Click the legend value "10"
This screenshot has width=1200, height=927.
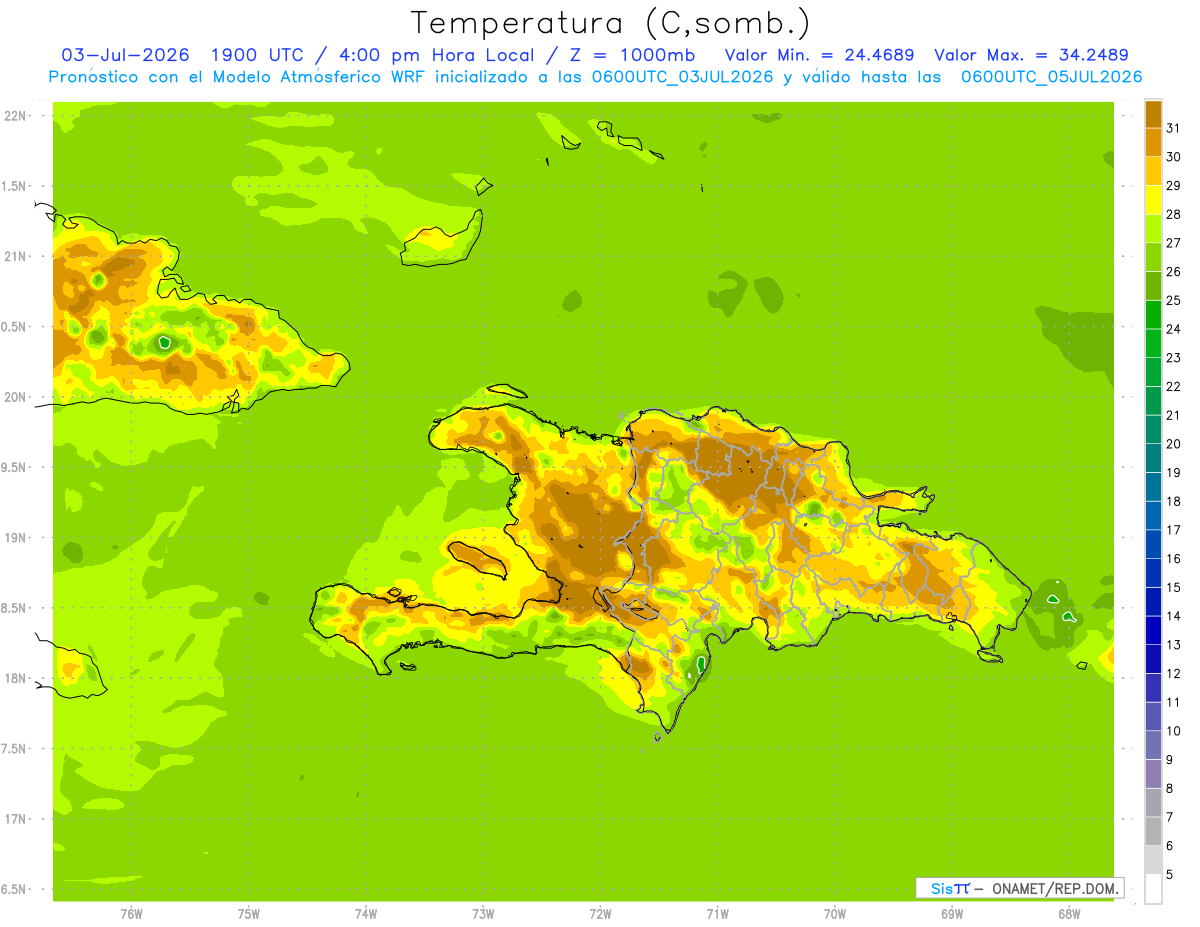pos(1173,731)
